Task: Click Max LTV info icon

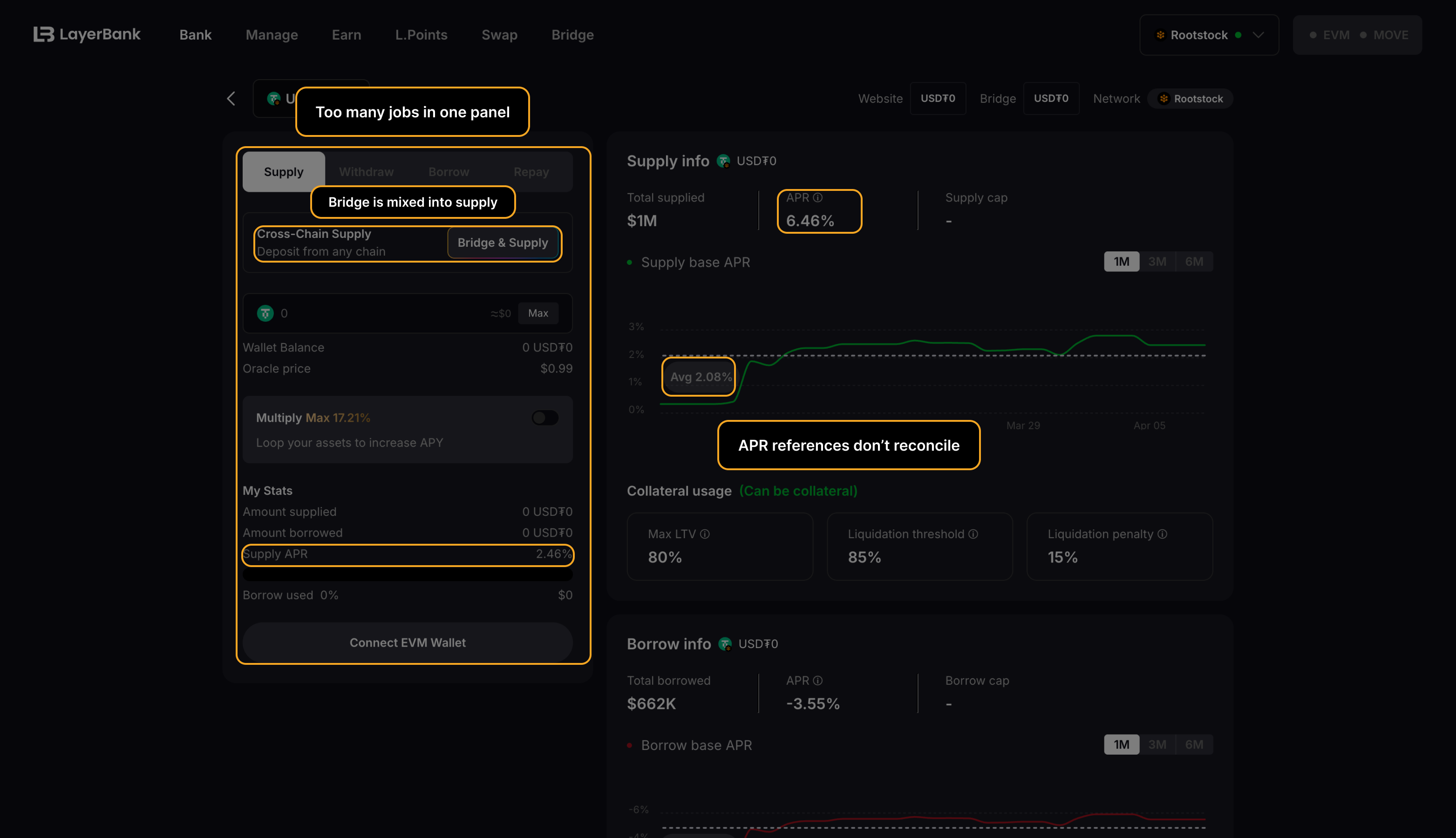Action: 705,534
